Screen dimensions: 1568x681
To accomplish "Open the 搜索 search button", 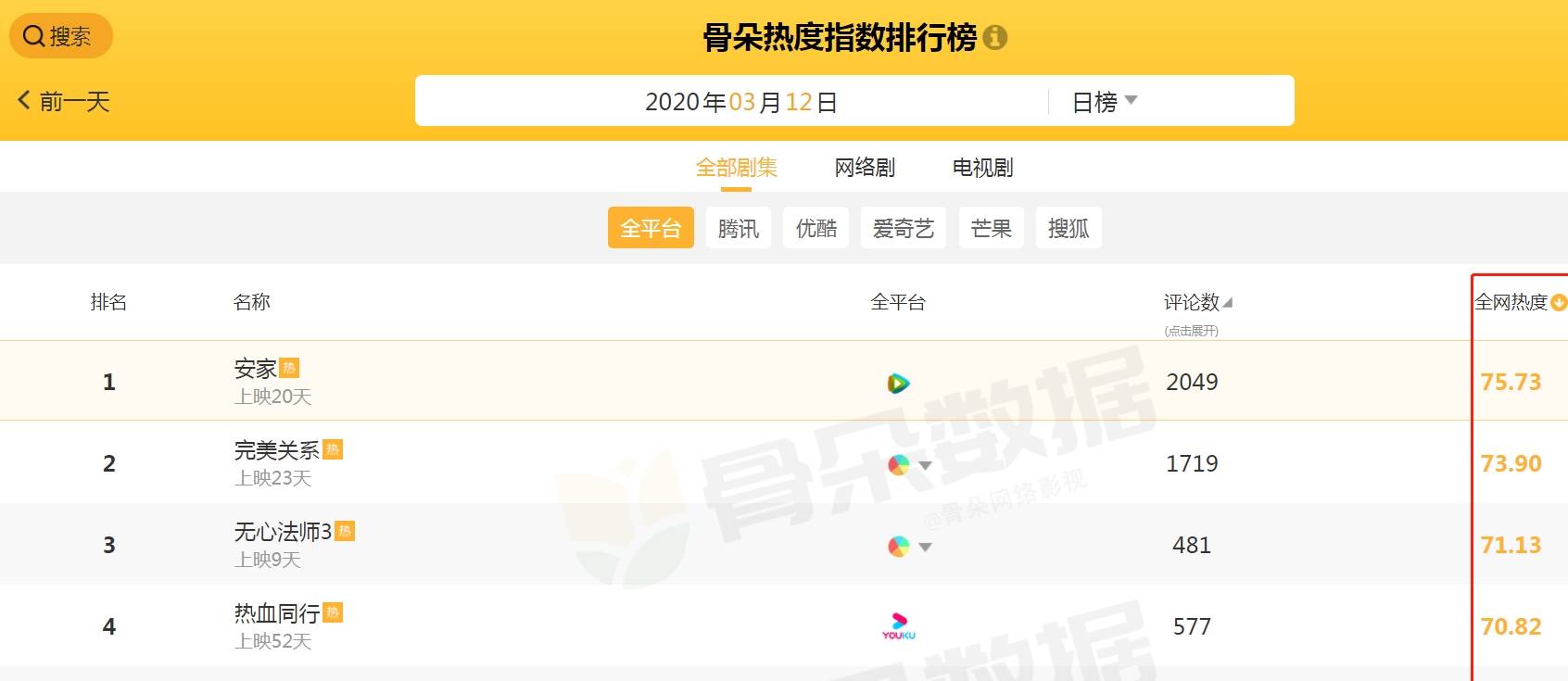I will (x=60, y=36).
